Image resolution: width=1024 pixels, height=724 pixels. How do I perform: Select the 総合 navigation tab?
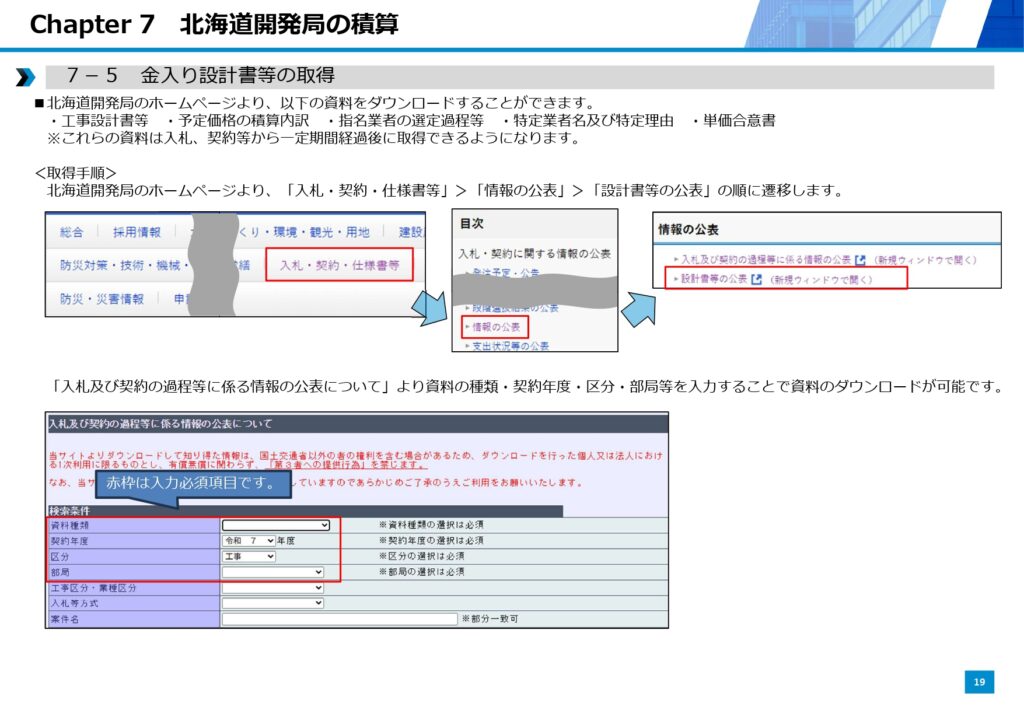[71, 232]
